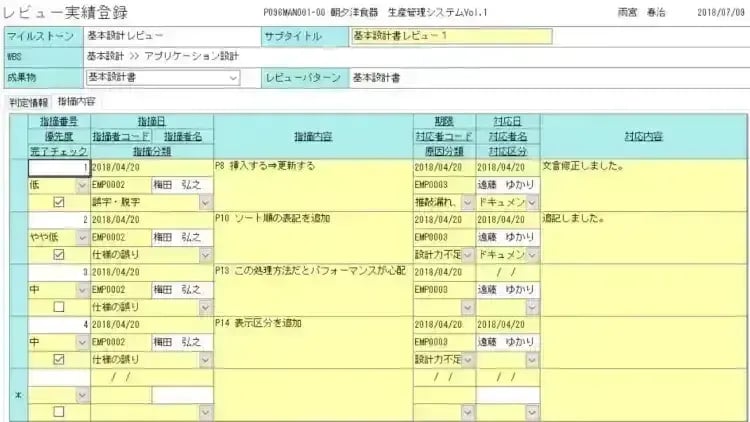Click the 期限 column header
Screen dimensions: 750x422
[x=443, y=120]
